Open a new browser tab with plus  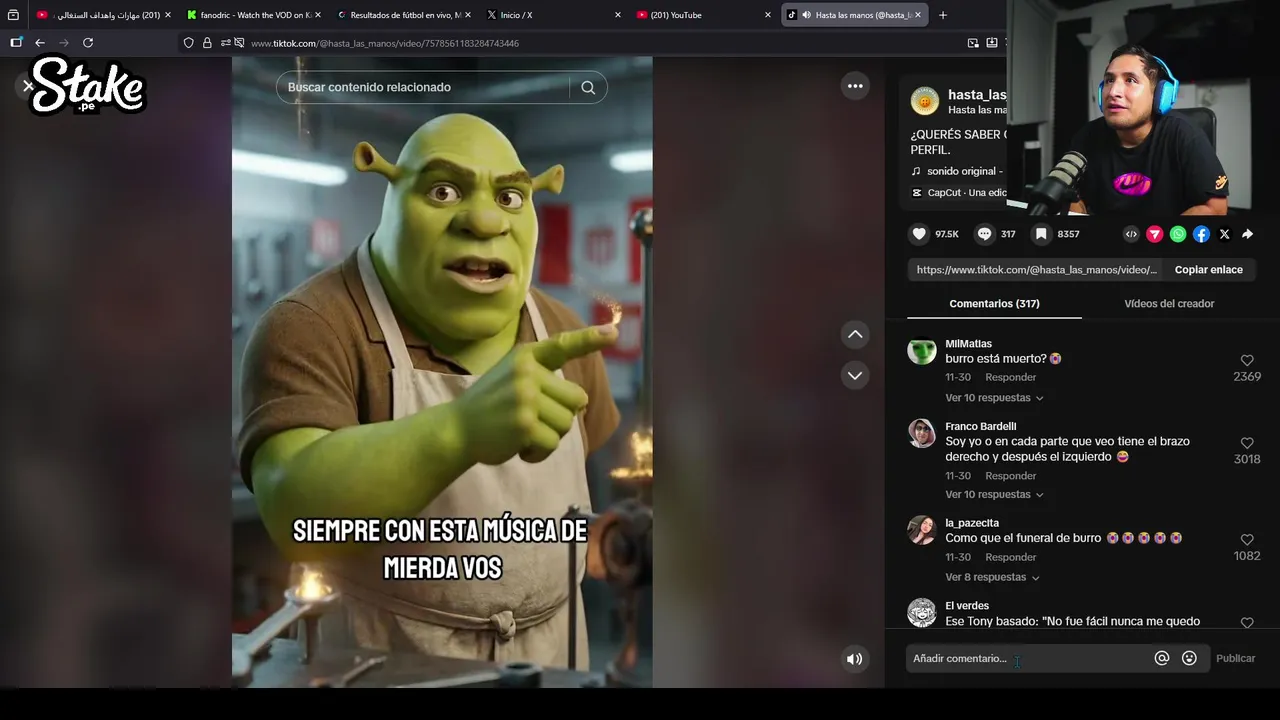(x=942, y=15)
